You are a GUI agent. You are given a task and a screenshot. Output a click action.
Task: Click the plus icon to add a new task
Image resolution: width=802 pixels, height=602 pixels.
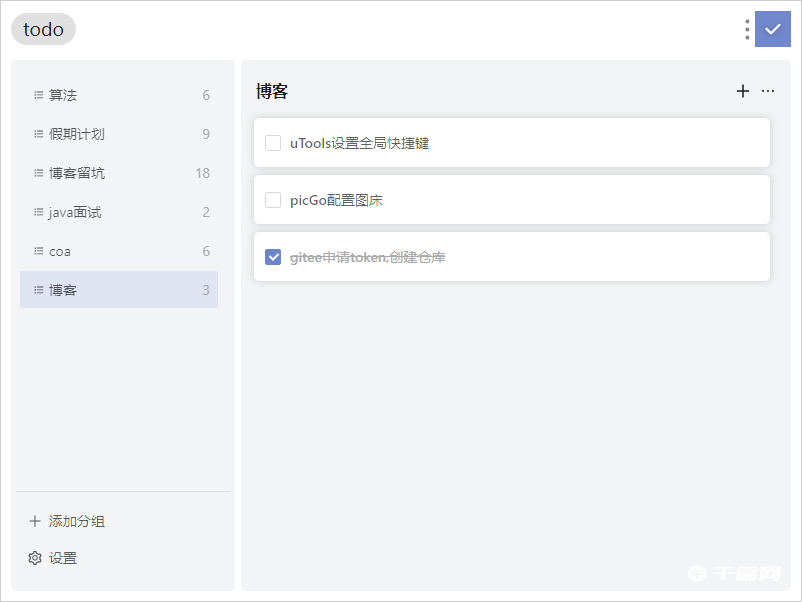click(743, 90)
